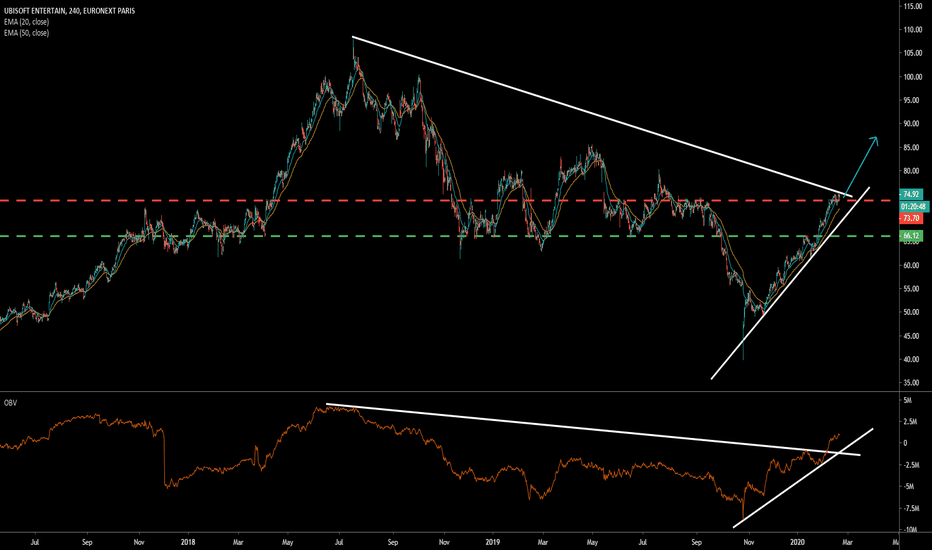Click the green 66.12 price tag
This screenshot has height=550, width=932.
[x=911, y=236]
